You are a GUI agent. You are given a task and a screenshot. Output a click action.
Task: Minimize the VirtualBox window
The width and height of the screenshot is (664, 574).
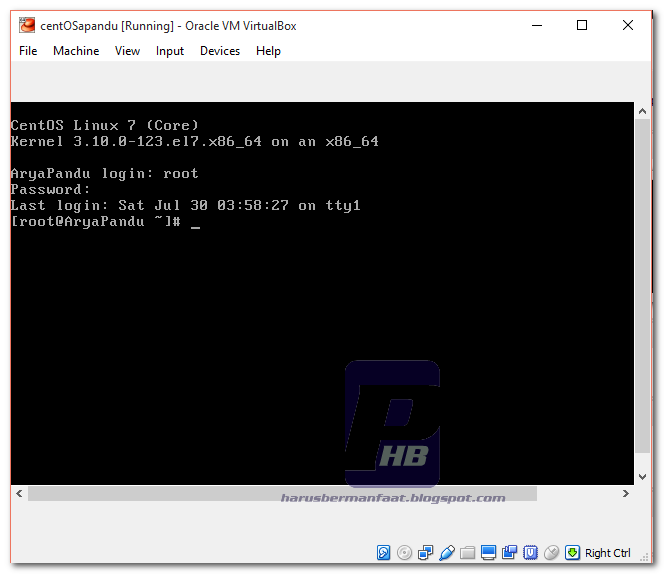tap(537, 25)
